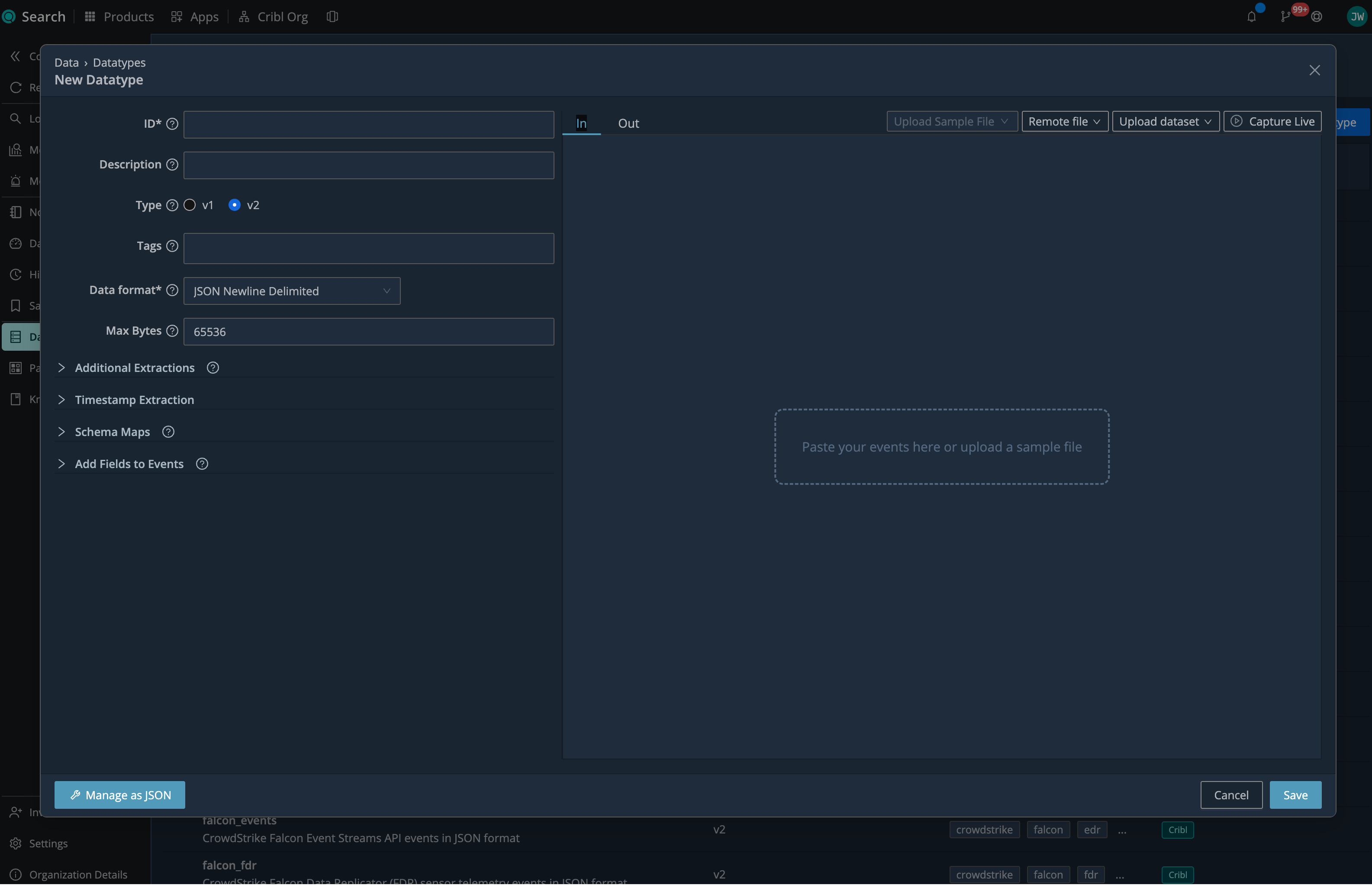Click the Tags help icon
Screen dimensions: 1372x885
tap(172, 246)
